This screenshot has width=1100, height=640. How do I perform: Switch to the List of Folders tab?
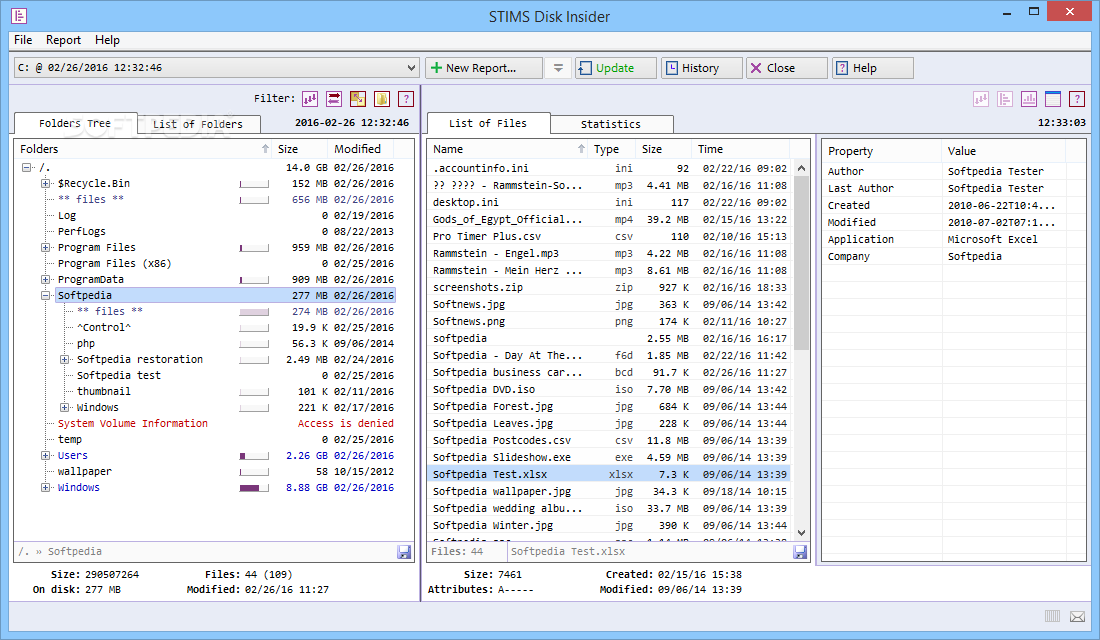[198, 124]
